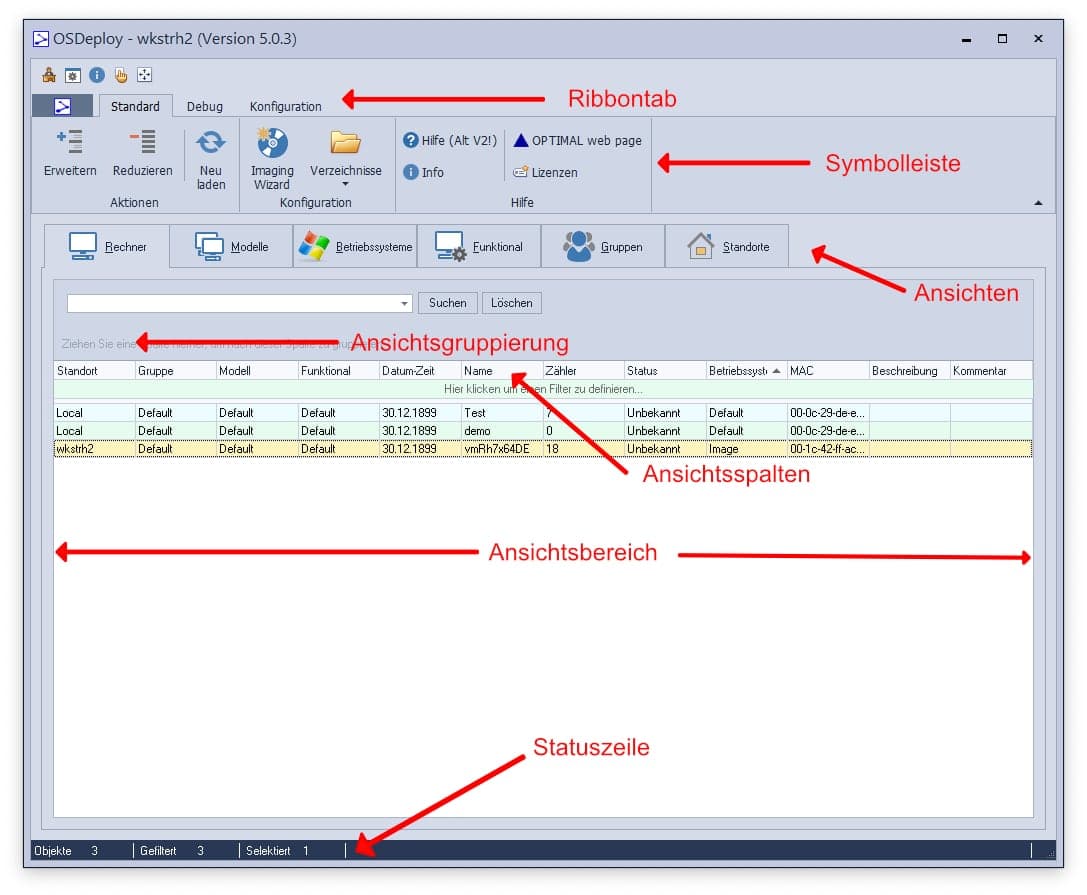Screen dimensions: 1087x895
Task: Sort by the MAC column header
Action: pos(826,371)
